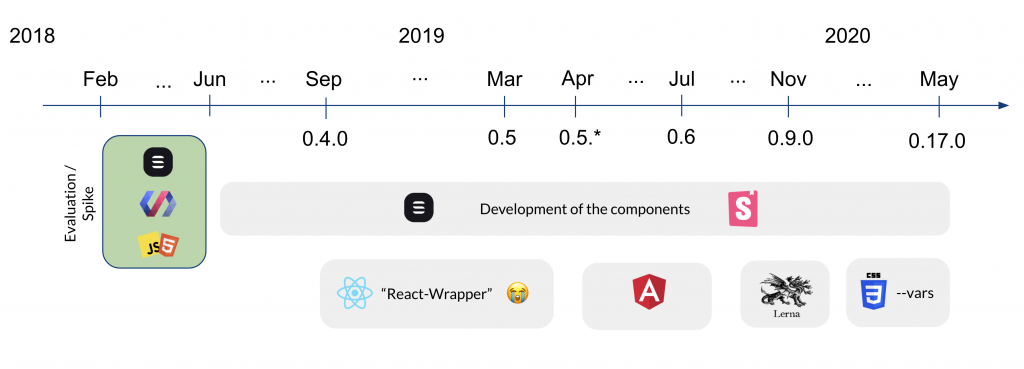Click the 2018 year label

point(32,36)
